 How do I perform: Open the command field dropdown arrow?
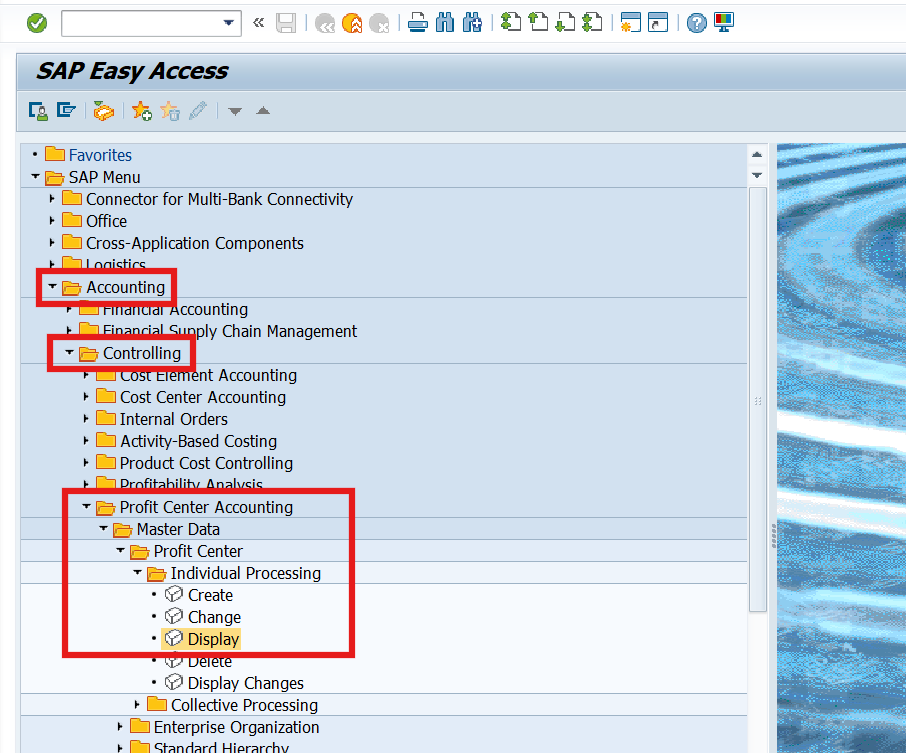[x=228, y=22]
